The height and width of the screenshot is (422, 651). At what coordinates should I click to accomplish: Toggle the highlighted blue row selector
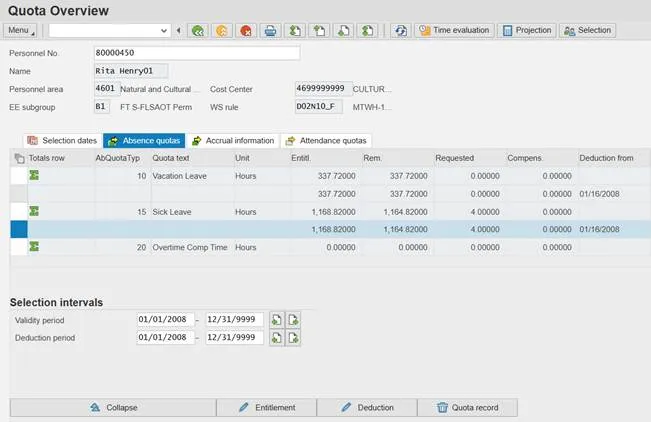click(x=18, y=229)
